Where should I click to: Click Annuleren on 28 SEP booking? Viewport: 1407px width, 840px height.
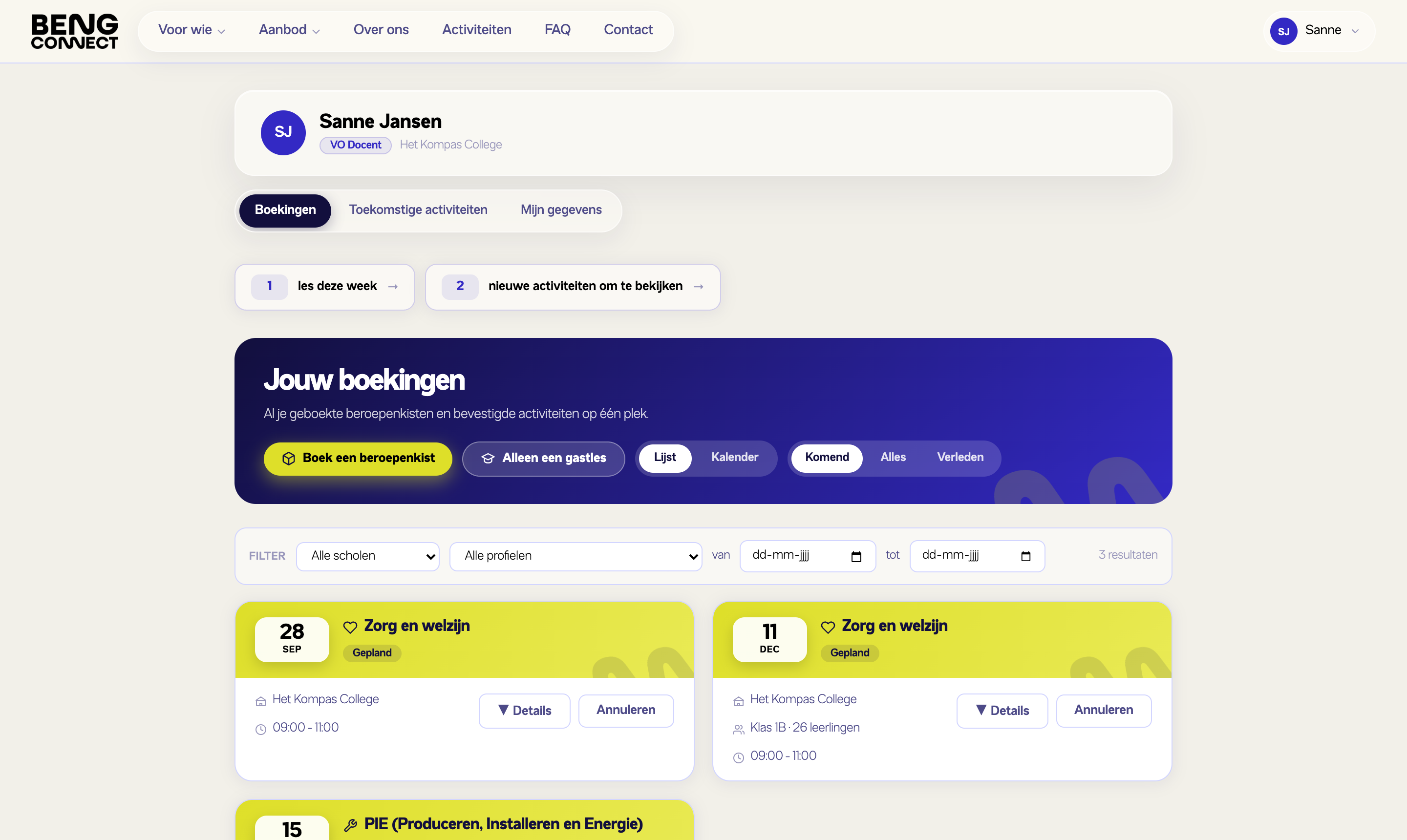[x=626, y=711]
